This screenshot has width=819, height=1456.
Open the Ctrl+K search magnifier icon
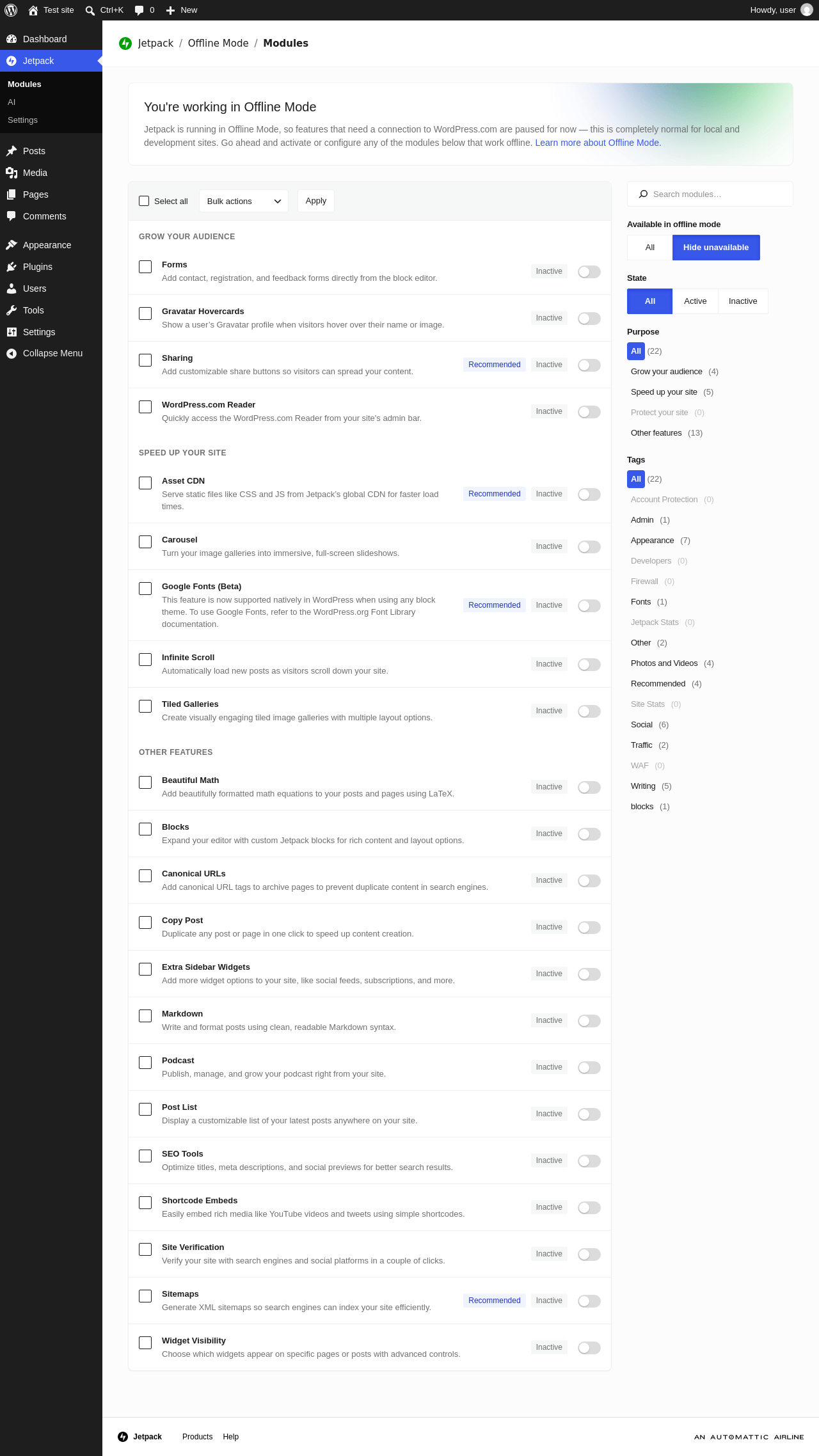coord(90,10)
